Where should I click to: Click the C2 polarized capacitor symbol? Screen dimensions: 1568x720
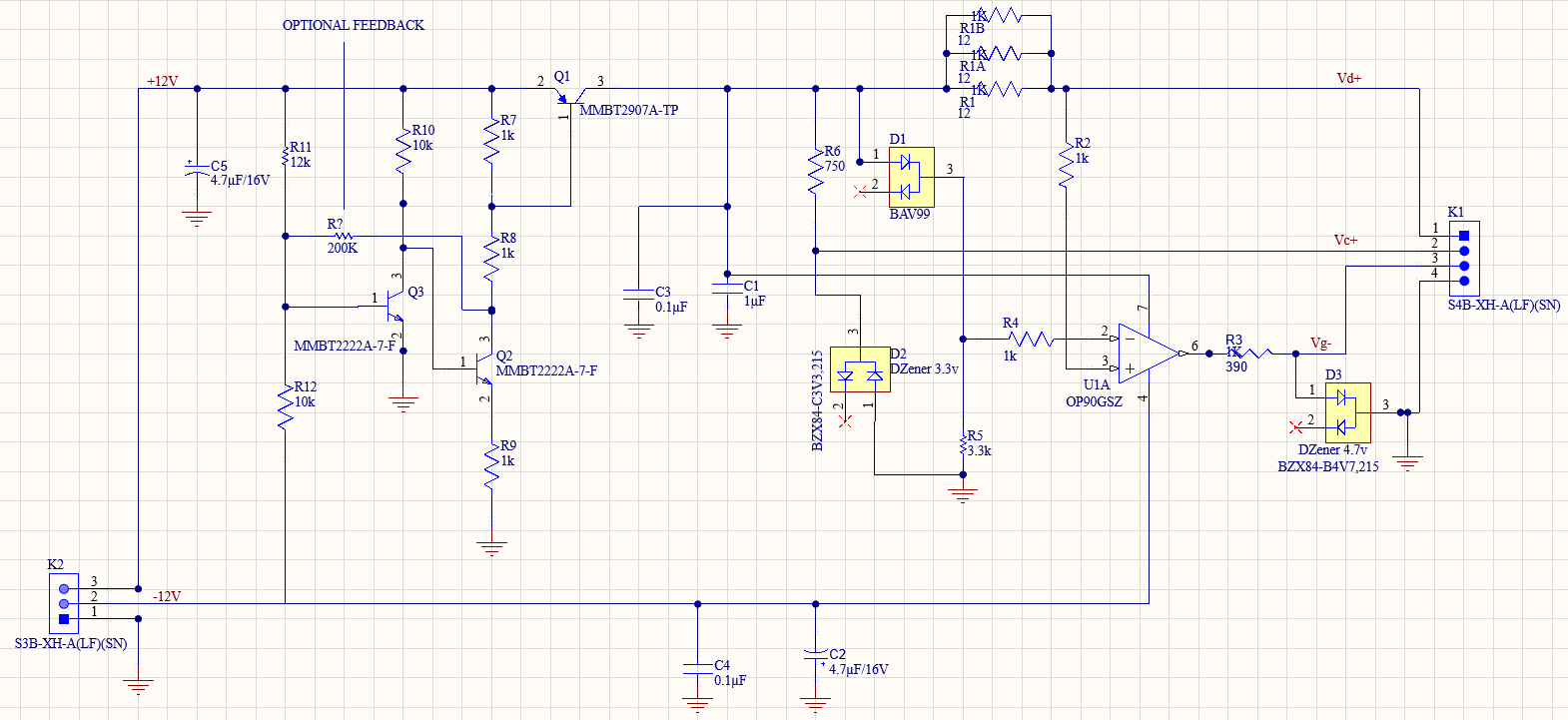click(x=816, y=656)
